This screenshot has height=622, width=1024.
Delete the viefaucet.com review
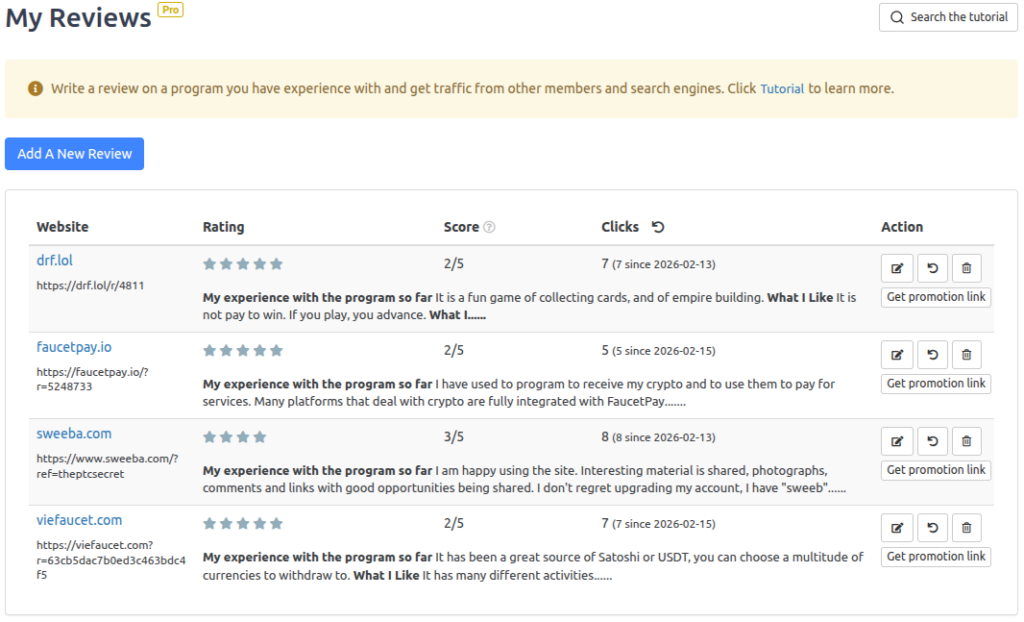coord(966,528)
